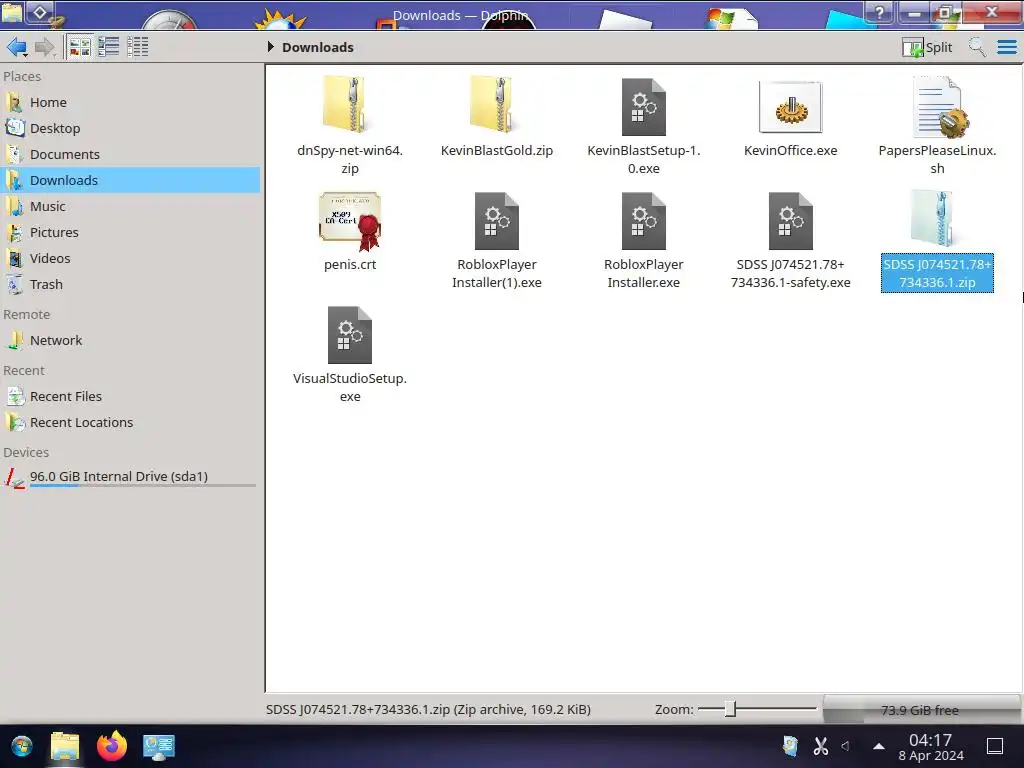Launch Firefox from the taskbar
1024x768 pixels.
pos(112,746)
